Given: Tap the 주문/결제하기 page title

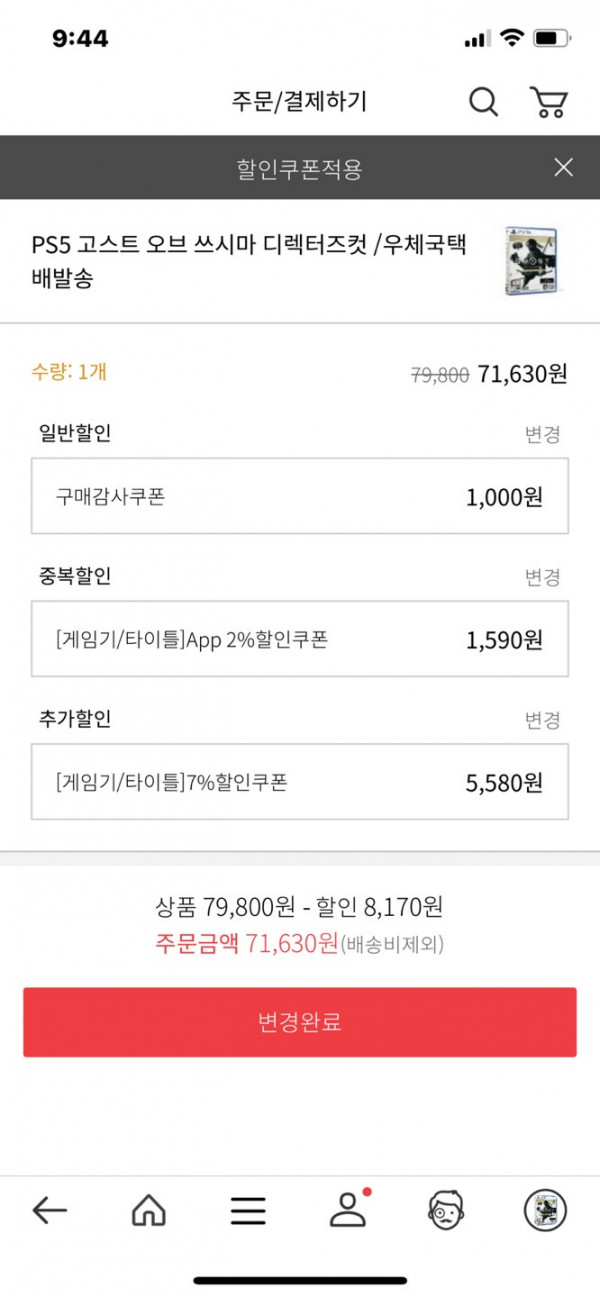Looking at the screenshot, I should coord(300,101).
